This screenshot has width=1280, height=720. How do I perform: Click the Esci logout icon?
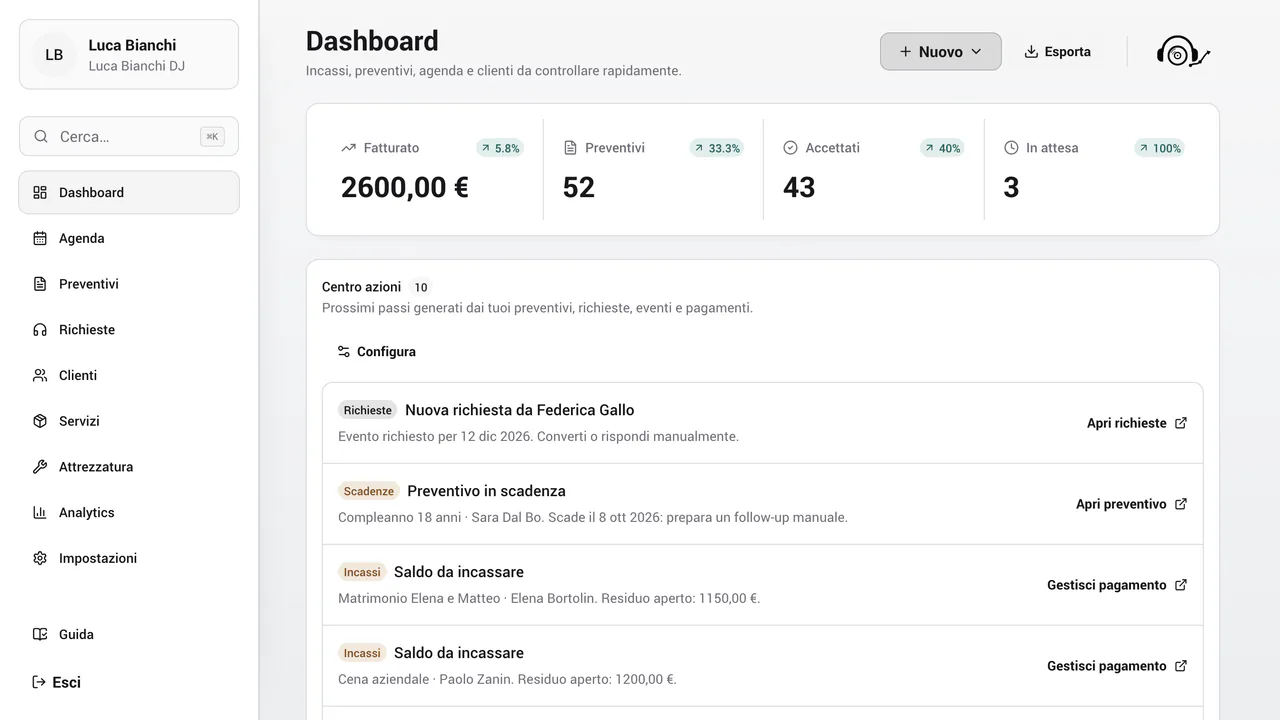40,682
